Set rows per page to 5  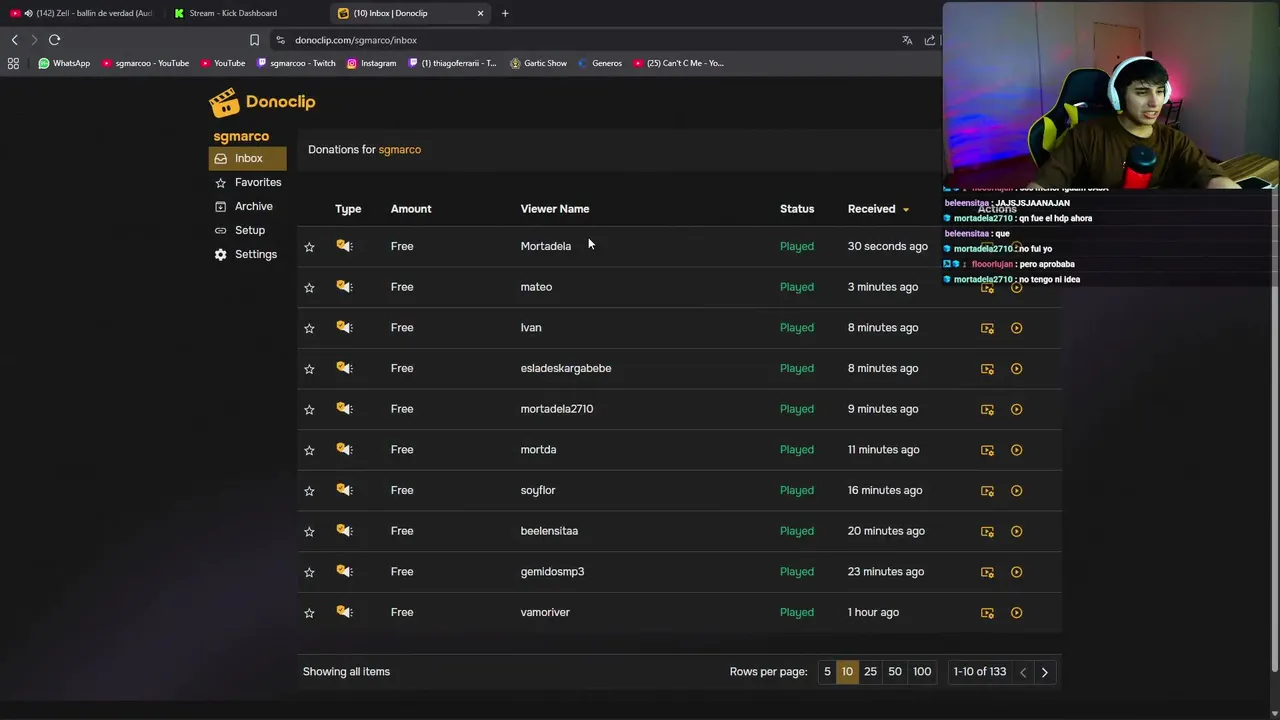[x=827, y=672]
